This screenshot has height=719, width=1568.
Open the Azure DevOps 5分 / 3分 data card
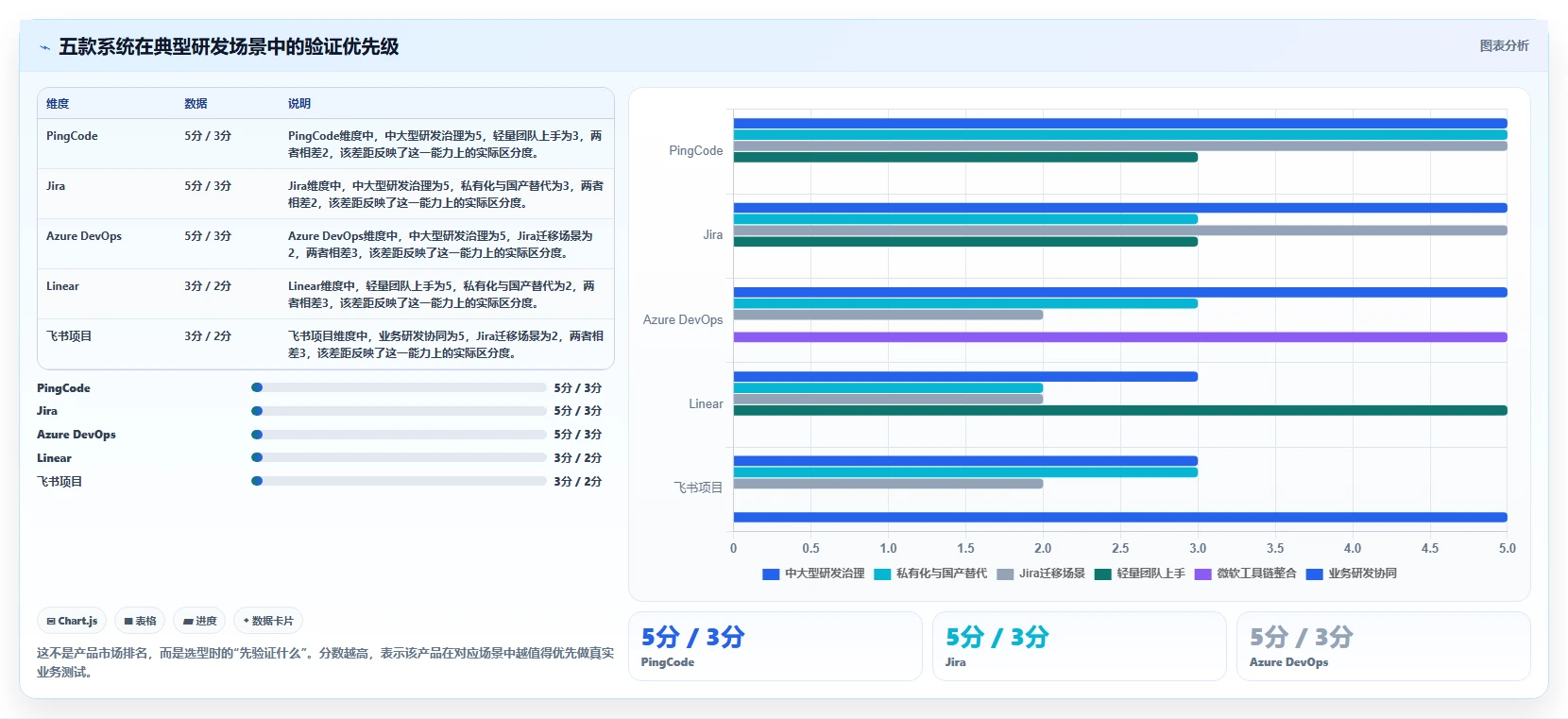click(x=1384, y=646)
